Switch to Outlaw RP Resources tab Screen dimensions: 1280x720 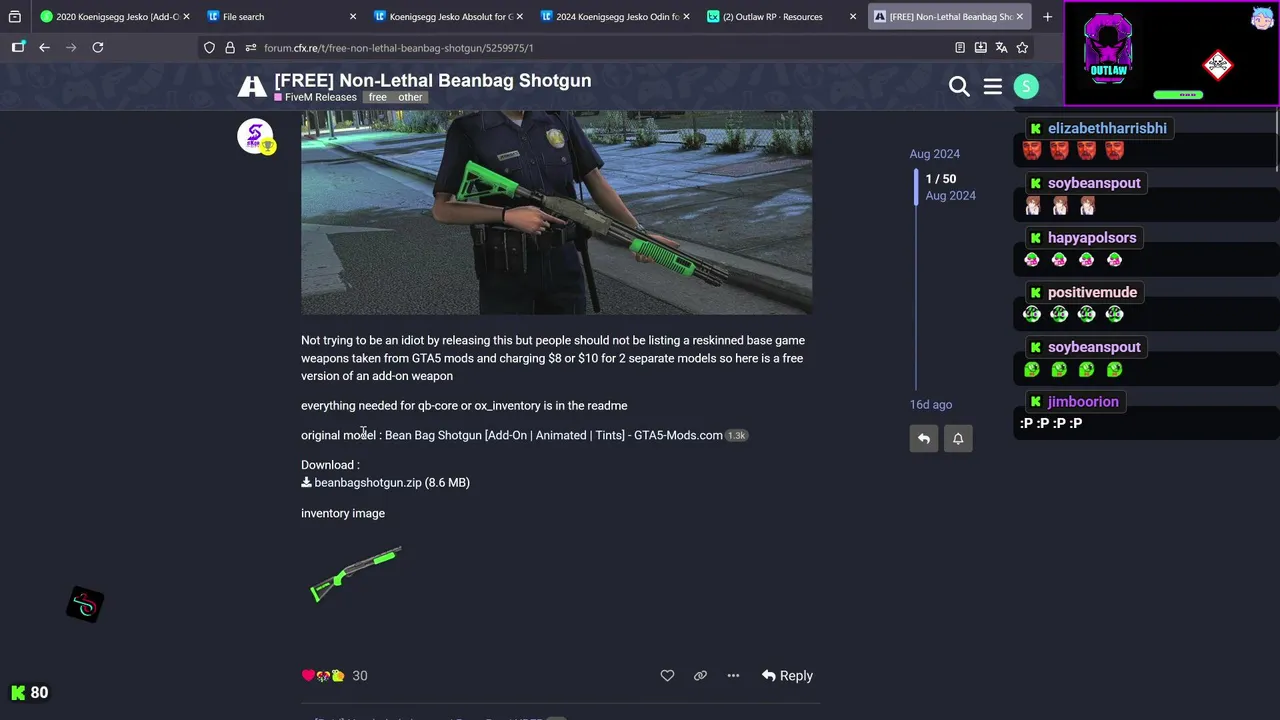click(x=780, y=16)
